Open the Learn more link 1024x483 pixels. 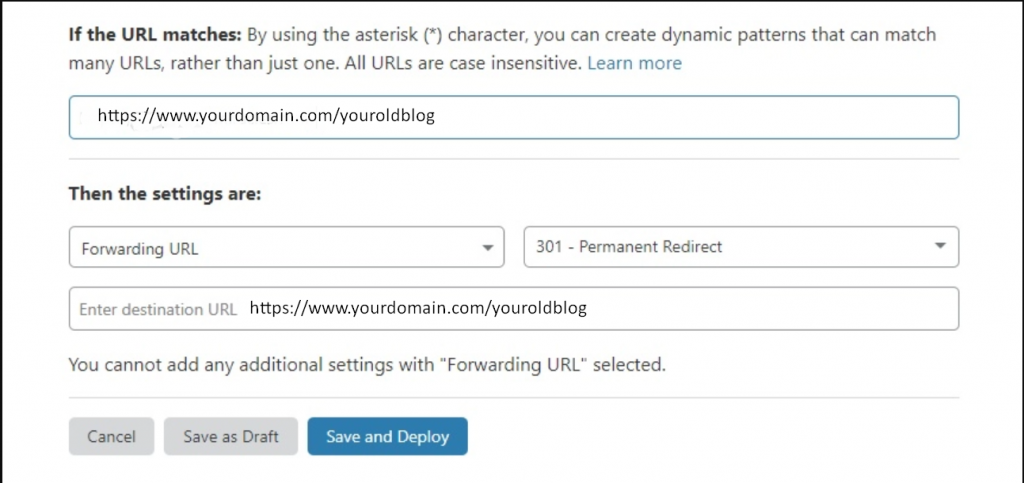coord(634,63)
